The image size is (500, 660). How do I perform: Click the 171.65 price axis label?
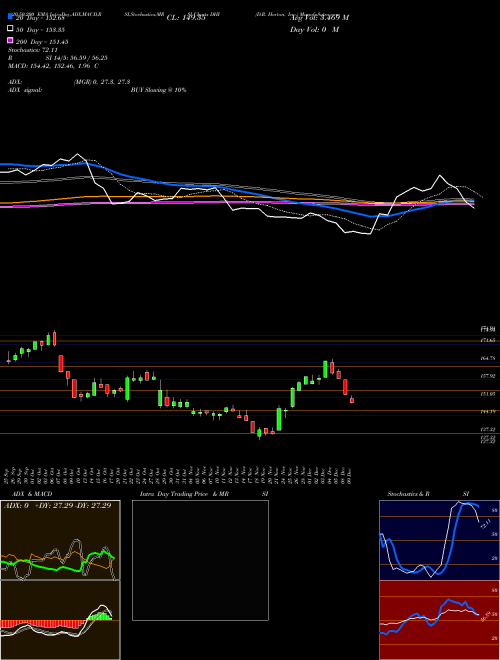[x=487, y=340]
